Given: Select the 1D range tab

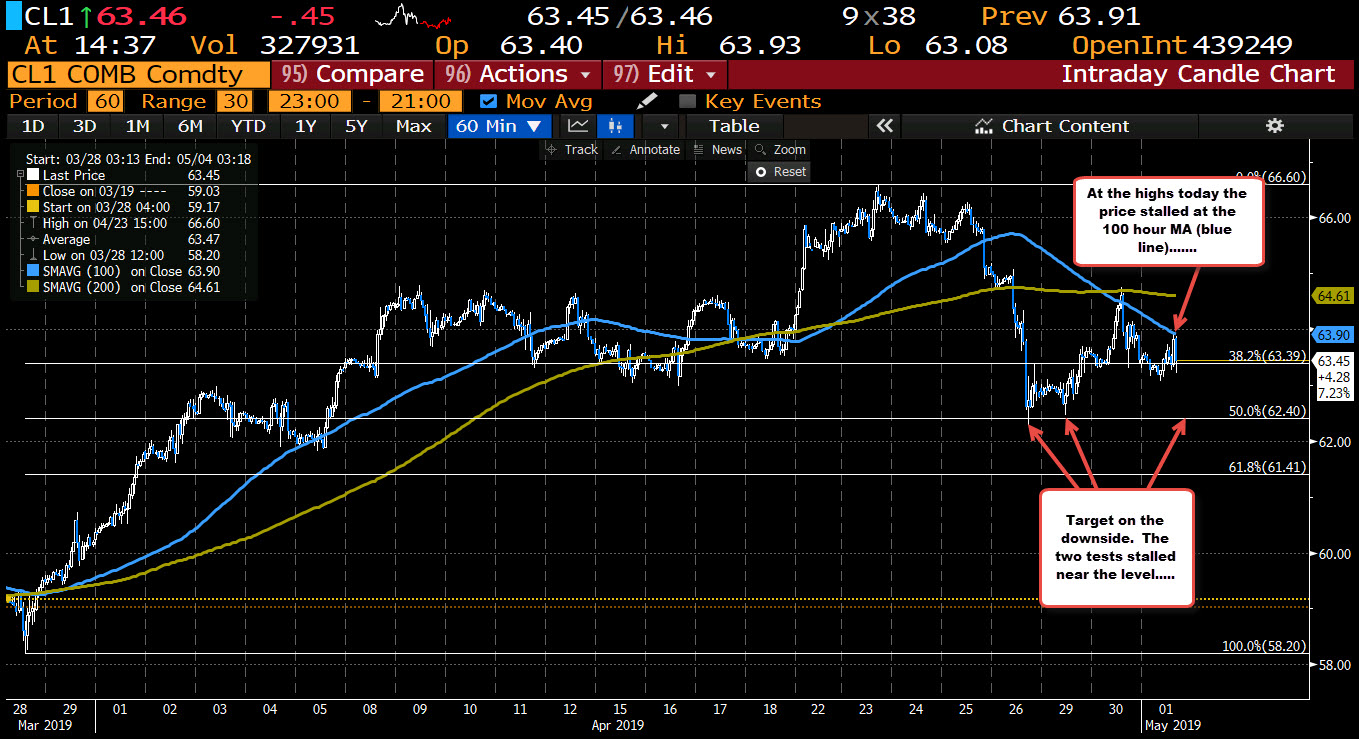Looking at the screenshot, I should [x=33, y=126].
